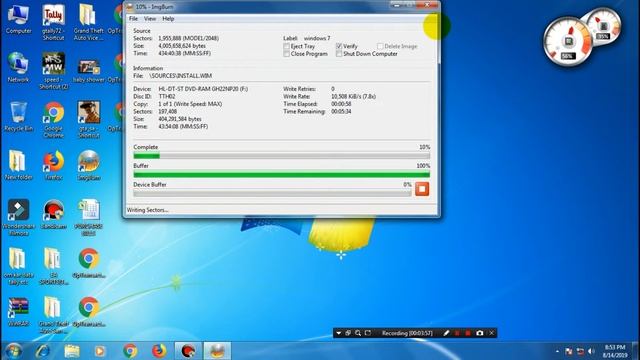Screen dimensions: 640x360
Task: Select the Grand Theft Auto Vice folder
Action: coord(88,22)
